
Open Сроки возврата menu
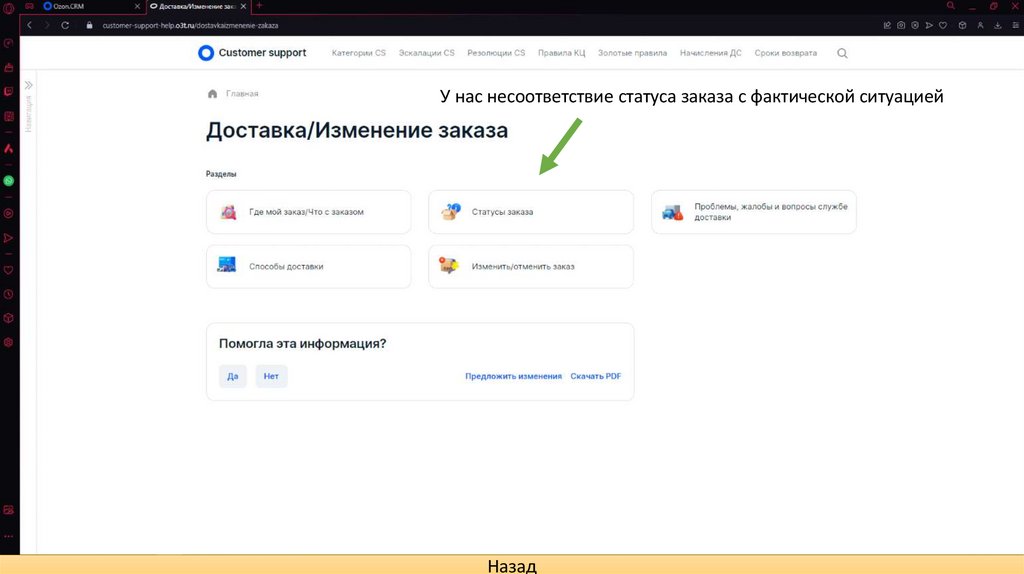pyautogui.click(x=786, y=53)
